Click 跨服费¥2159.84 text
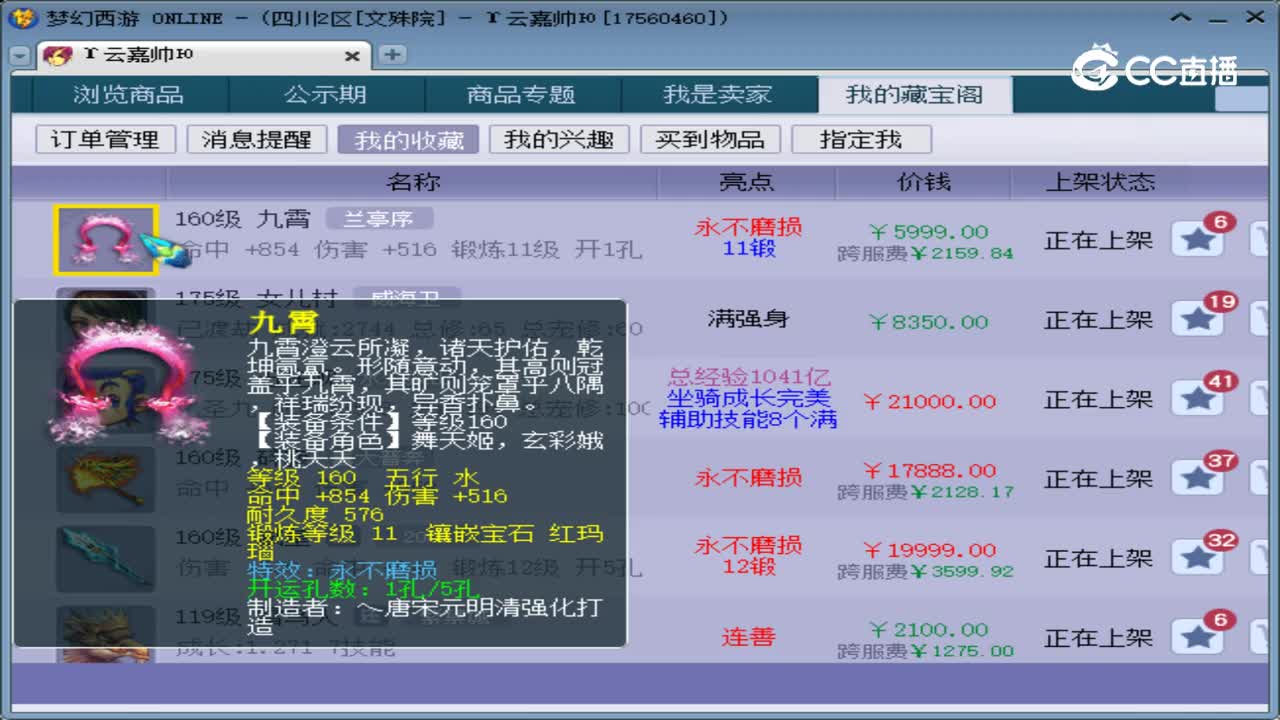Viewport: 1280px width, 720px height. pos(925,253)
